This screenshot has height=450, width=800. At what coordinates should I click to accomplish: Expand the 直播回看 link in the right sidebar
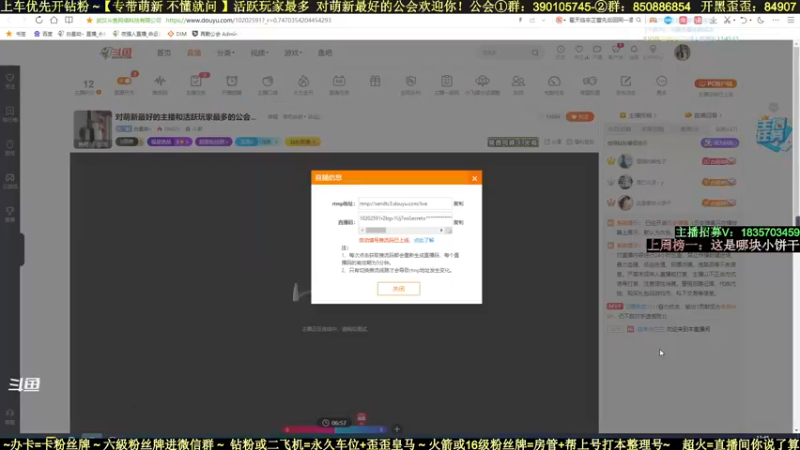704,115
